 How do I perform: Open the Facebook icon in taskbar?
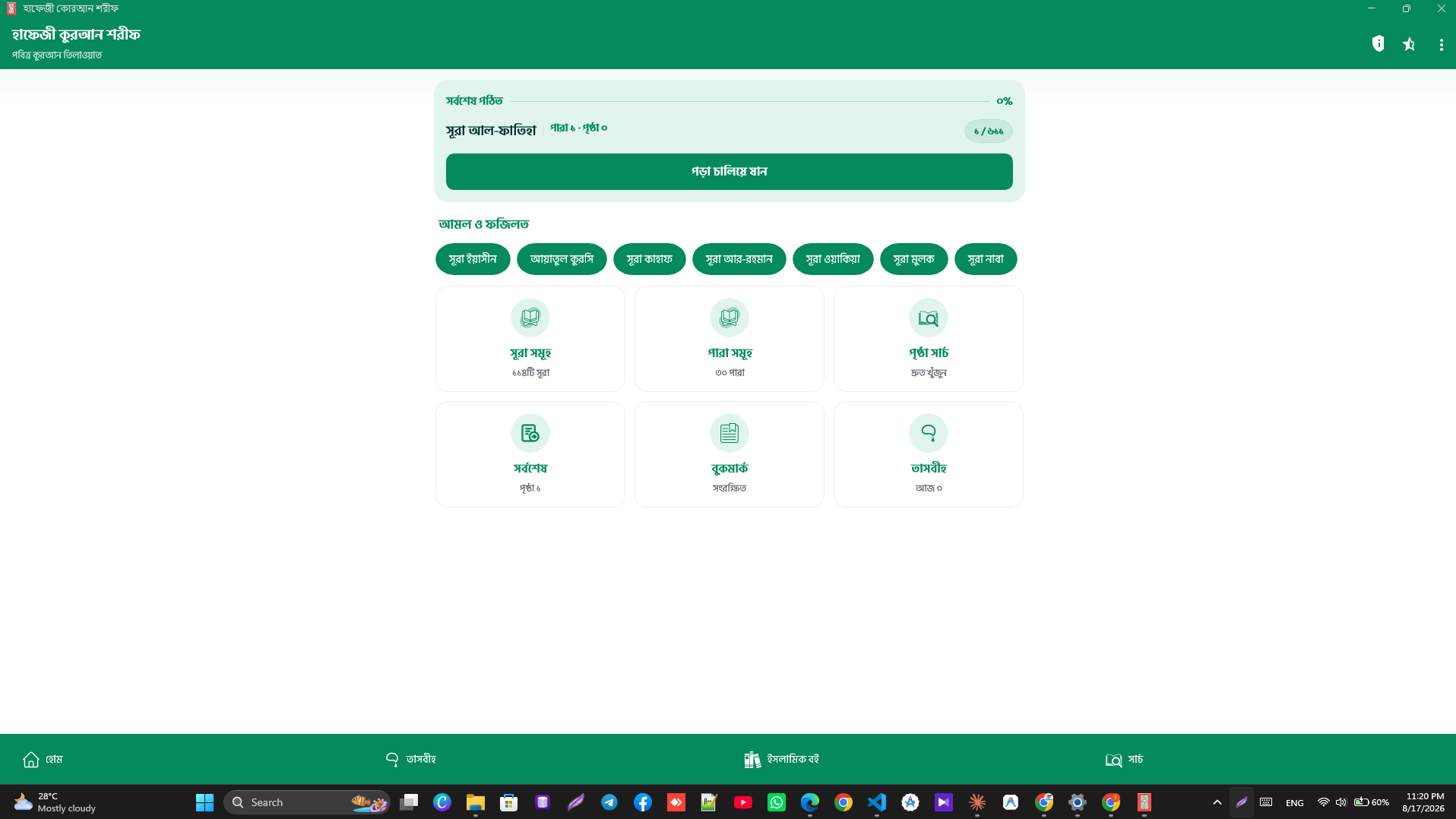[643, 802]
